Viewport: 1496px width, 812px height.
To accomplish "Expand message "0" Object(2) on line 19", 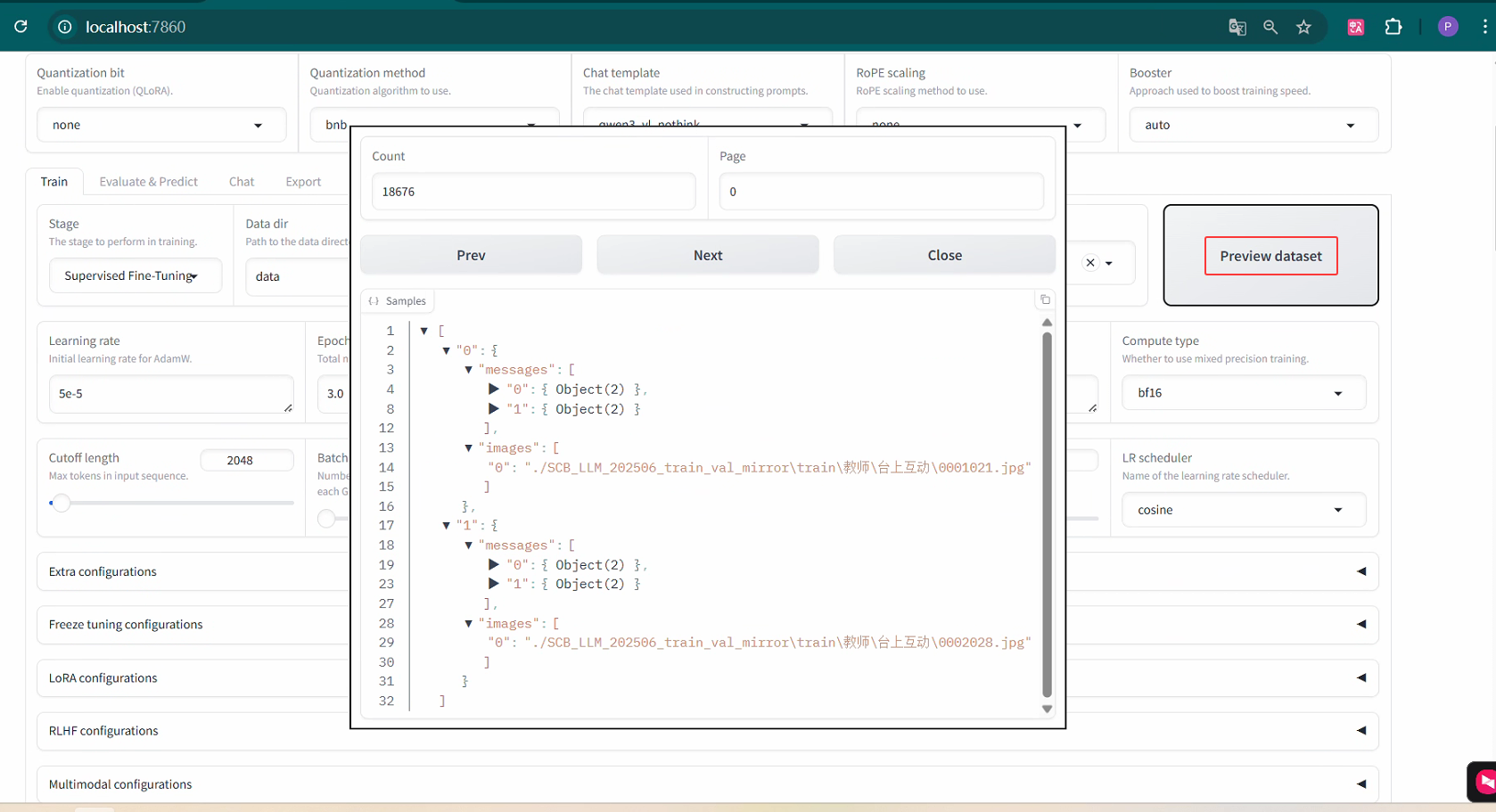I will point(493,564).
